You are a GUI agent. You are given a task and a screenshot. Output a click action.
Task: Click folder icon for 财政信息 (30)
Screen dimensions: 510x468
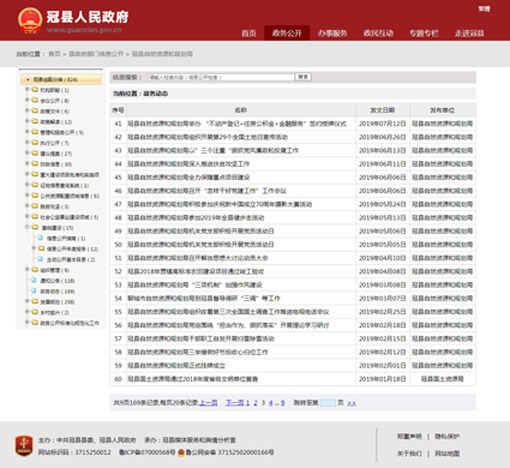pyautogui.click(x=35, y=164)
